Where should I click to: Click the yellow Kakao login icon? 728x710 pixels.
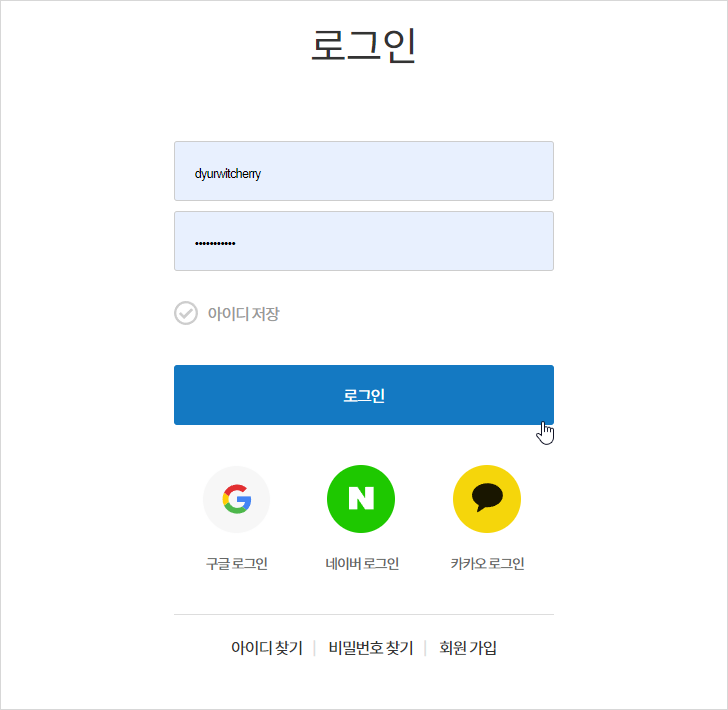pyautogui.click(x=487, y=499)
